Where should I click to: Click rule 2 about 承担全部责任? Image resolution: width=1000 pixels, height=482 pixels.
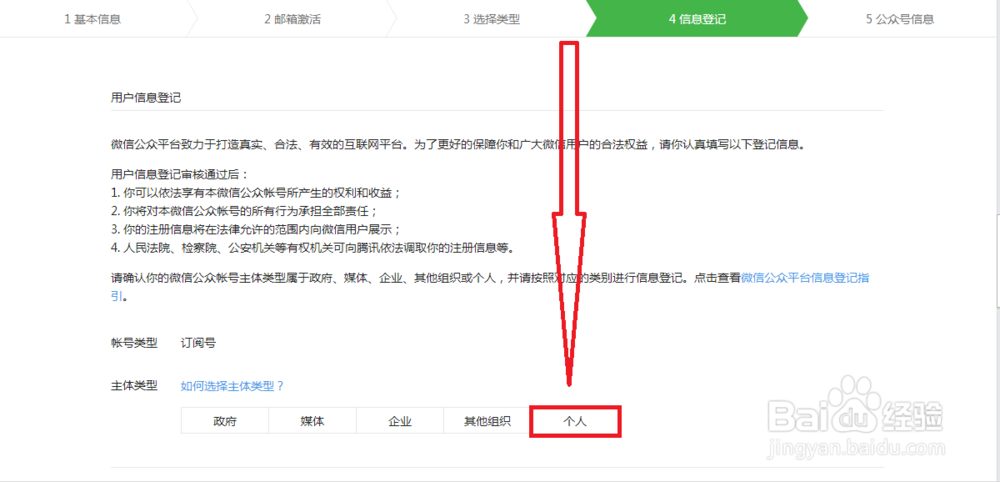(244, 211)
